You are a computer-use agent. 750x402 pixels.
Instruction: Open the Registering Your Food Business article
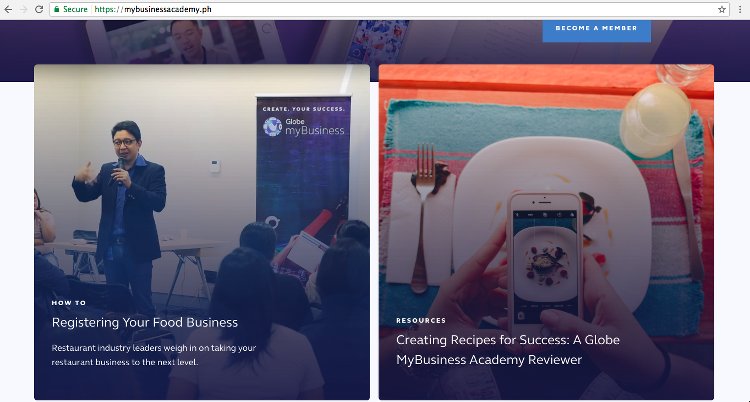145,323
